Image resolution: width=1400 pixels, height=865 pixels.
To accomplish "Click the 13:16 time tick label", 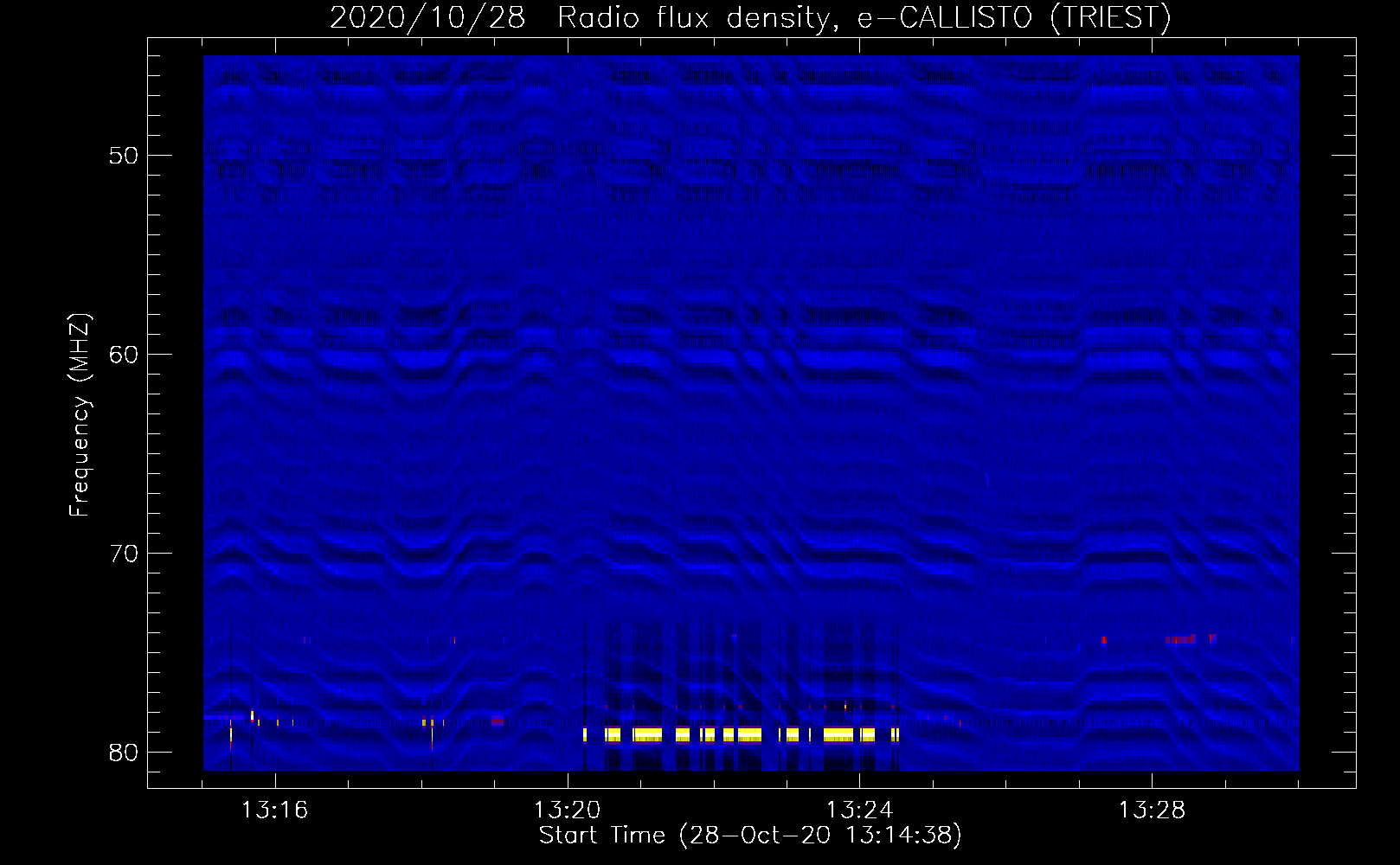I will pos(274,811).
